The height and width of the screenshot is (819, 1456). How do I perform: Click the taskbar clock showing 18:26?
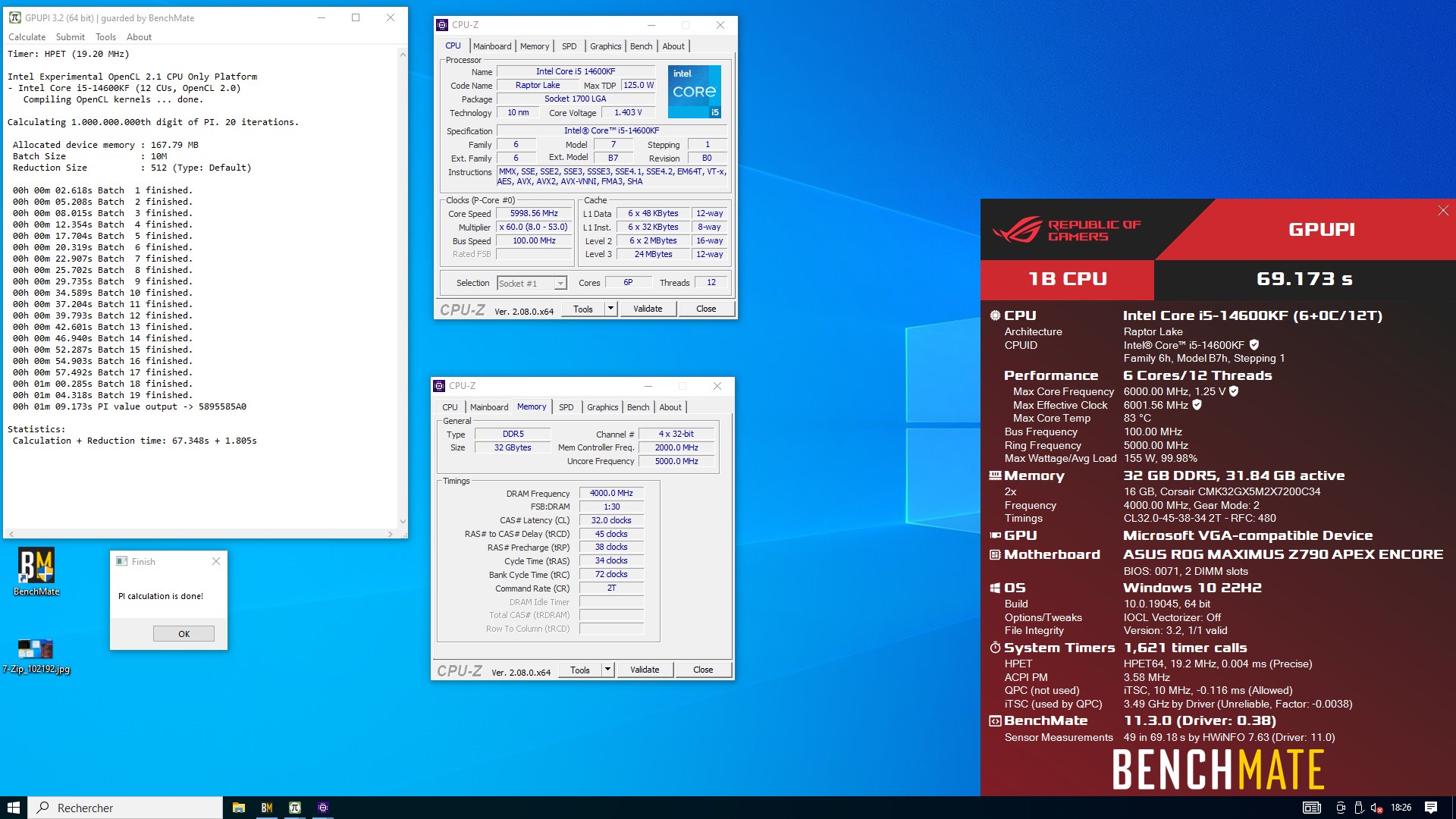1401,808
